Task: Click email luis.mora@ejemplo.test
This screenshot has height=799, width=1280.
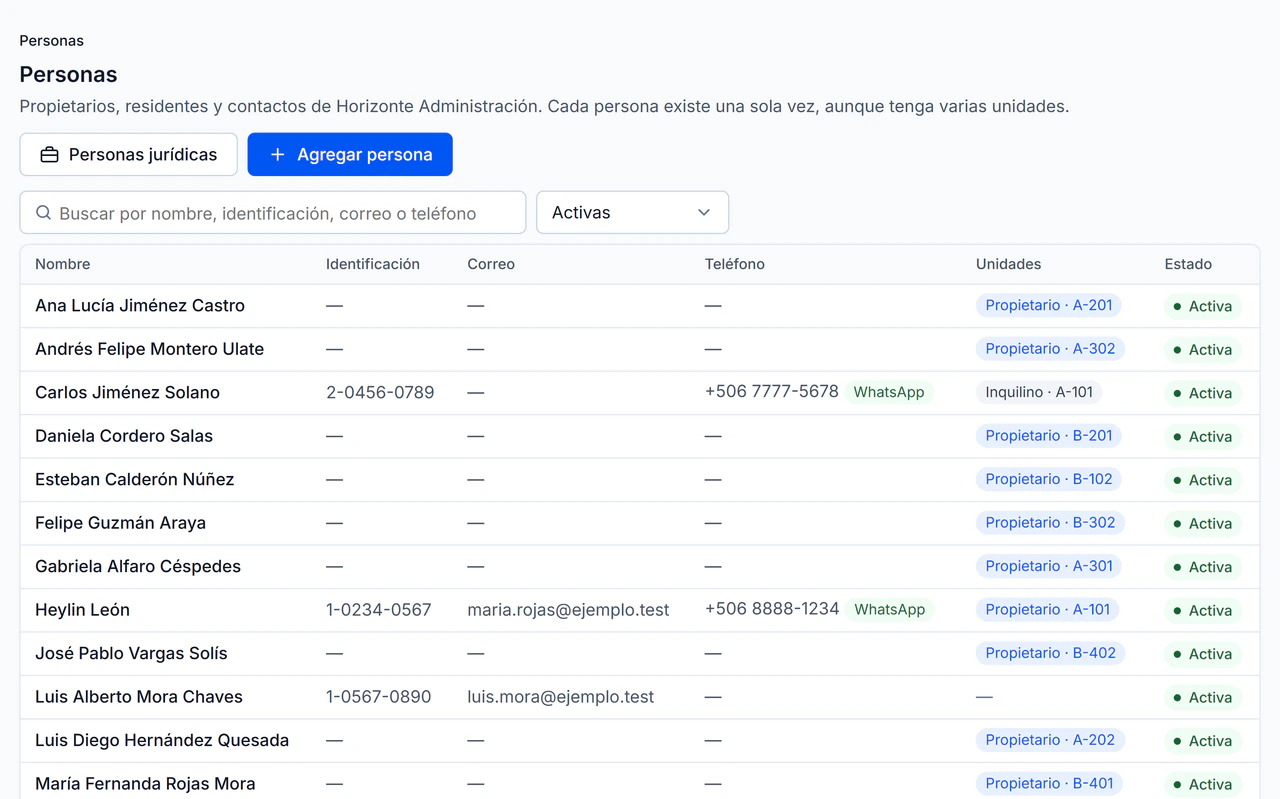Action: [561, 697]
